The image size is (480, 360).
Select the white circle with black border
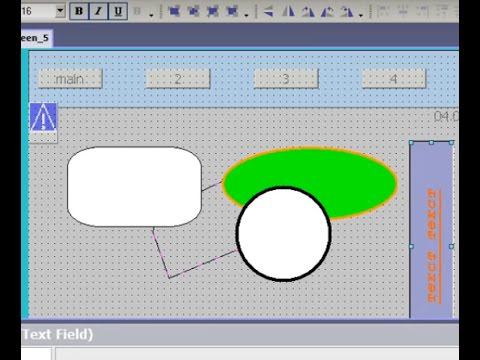coord(283,234)
